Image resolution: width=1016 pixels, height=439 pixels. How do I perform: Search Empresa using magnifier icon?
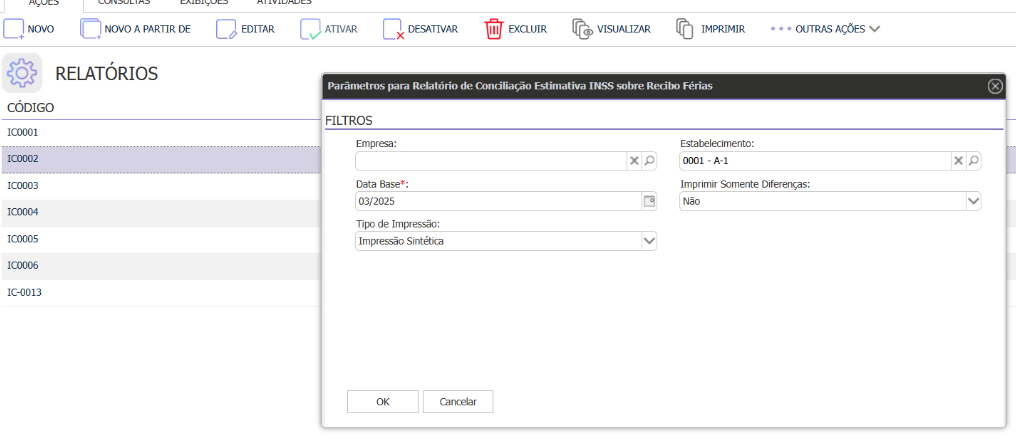649,160
